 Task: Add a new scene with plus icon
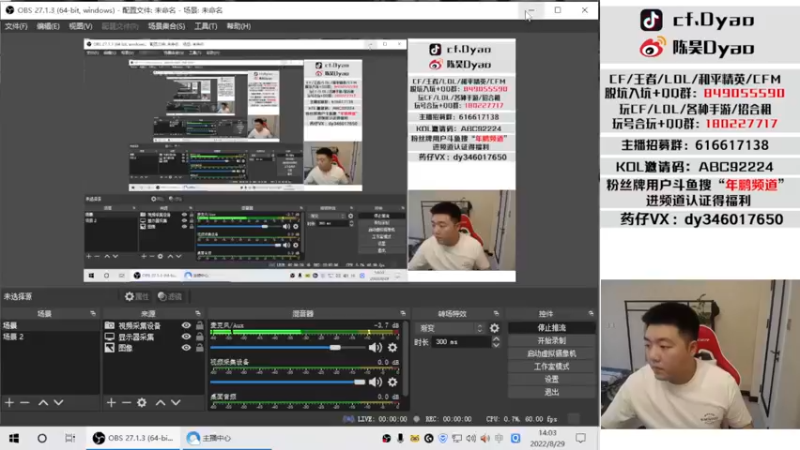pos(9,403)
